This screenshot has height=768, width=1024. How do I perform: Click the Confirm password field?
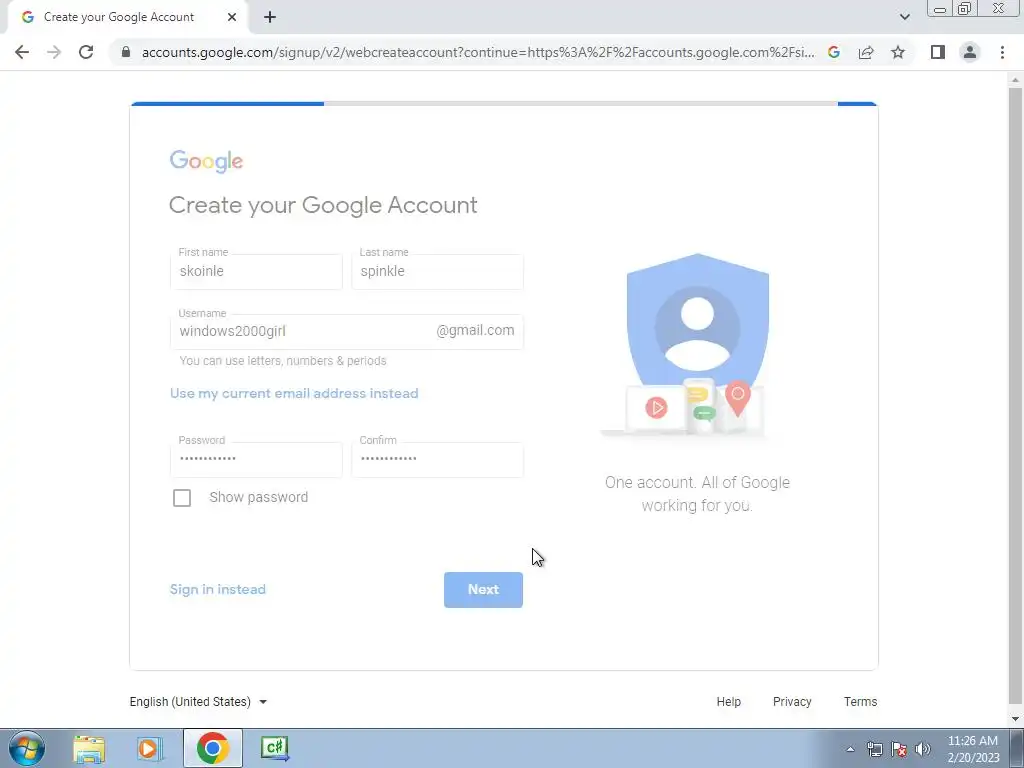(x=437, y=459)
